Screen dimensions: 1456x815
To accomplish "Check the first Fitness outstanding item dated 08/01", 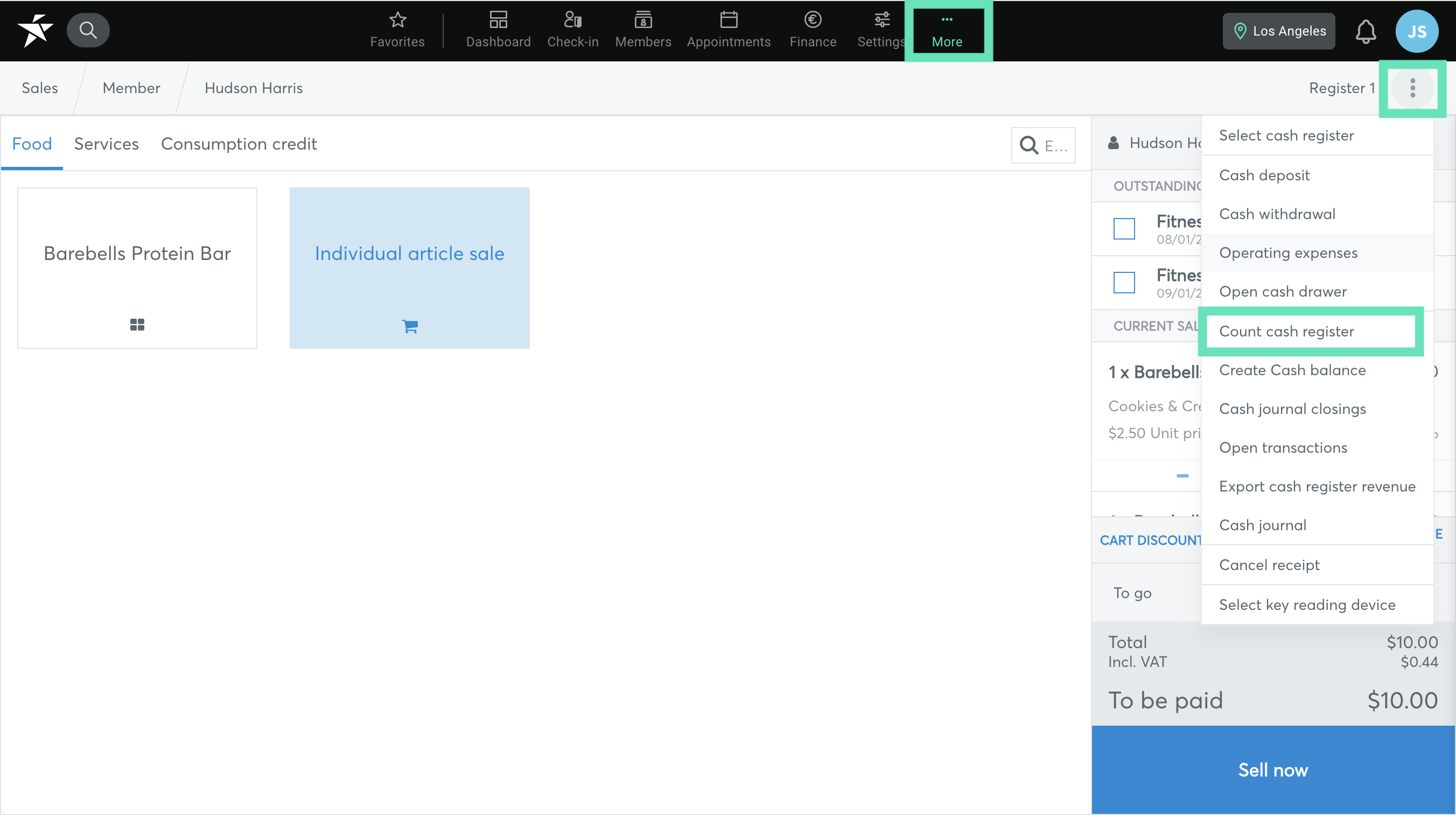I will click(1124, 228).
